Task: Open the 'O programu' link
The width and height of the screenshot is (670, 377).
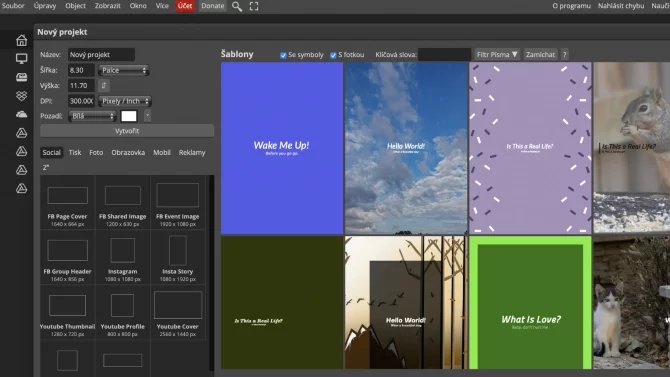Action: tap(571, 6)
